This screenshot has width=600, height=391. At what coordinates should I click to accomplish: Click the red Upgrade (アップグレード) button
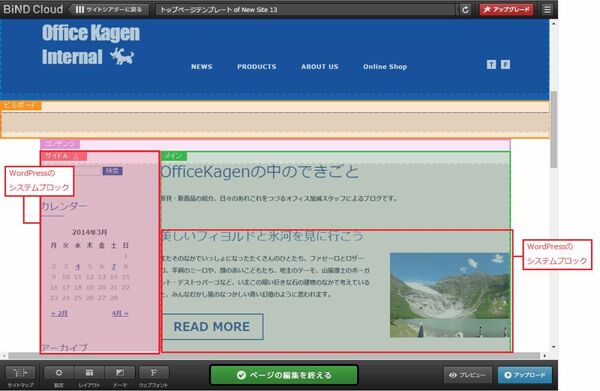point(506,9)
